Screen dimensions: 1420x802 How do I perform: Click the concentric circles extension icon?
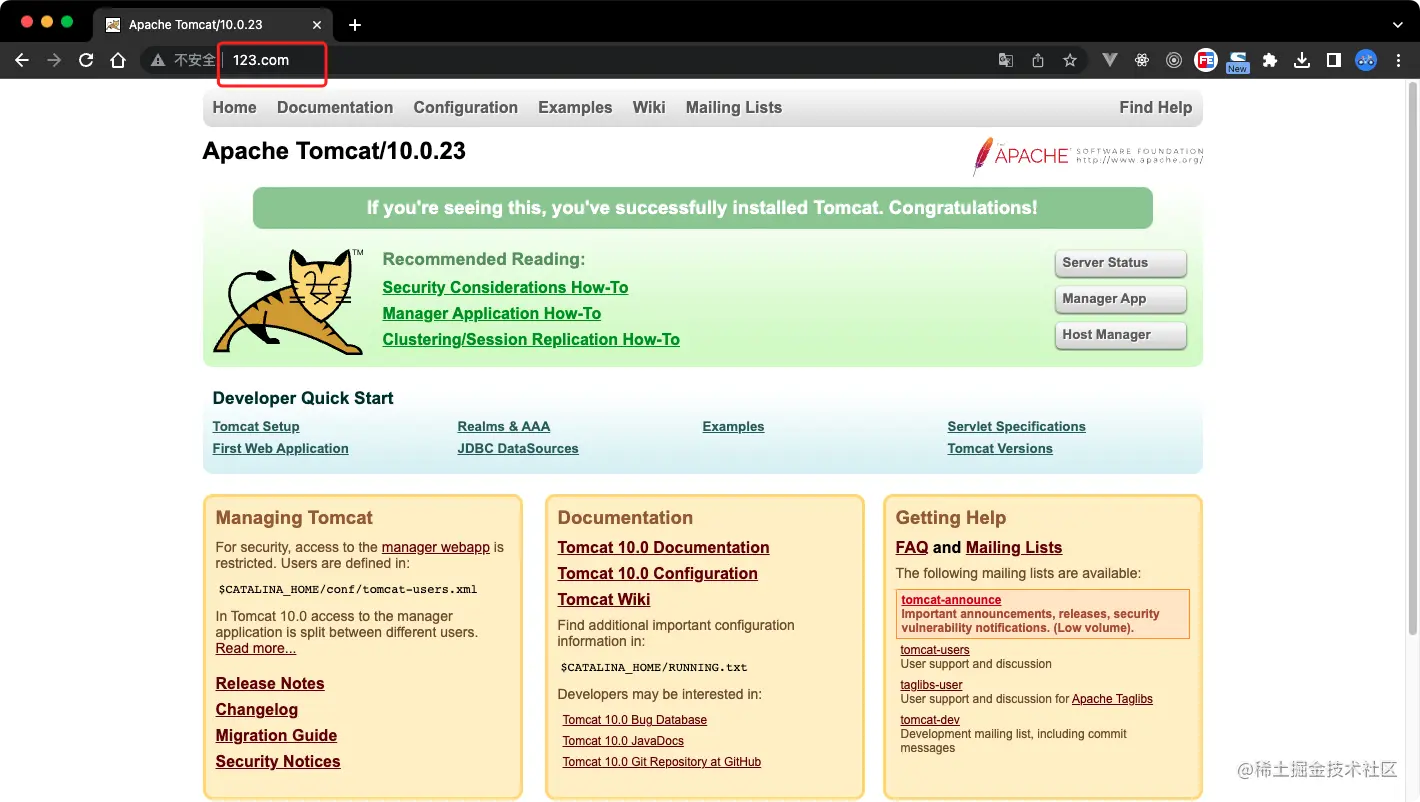(1174, 60)
